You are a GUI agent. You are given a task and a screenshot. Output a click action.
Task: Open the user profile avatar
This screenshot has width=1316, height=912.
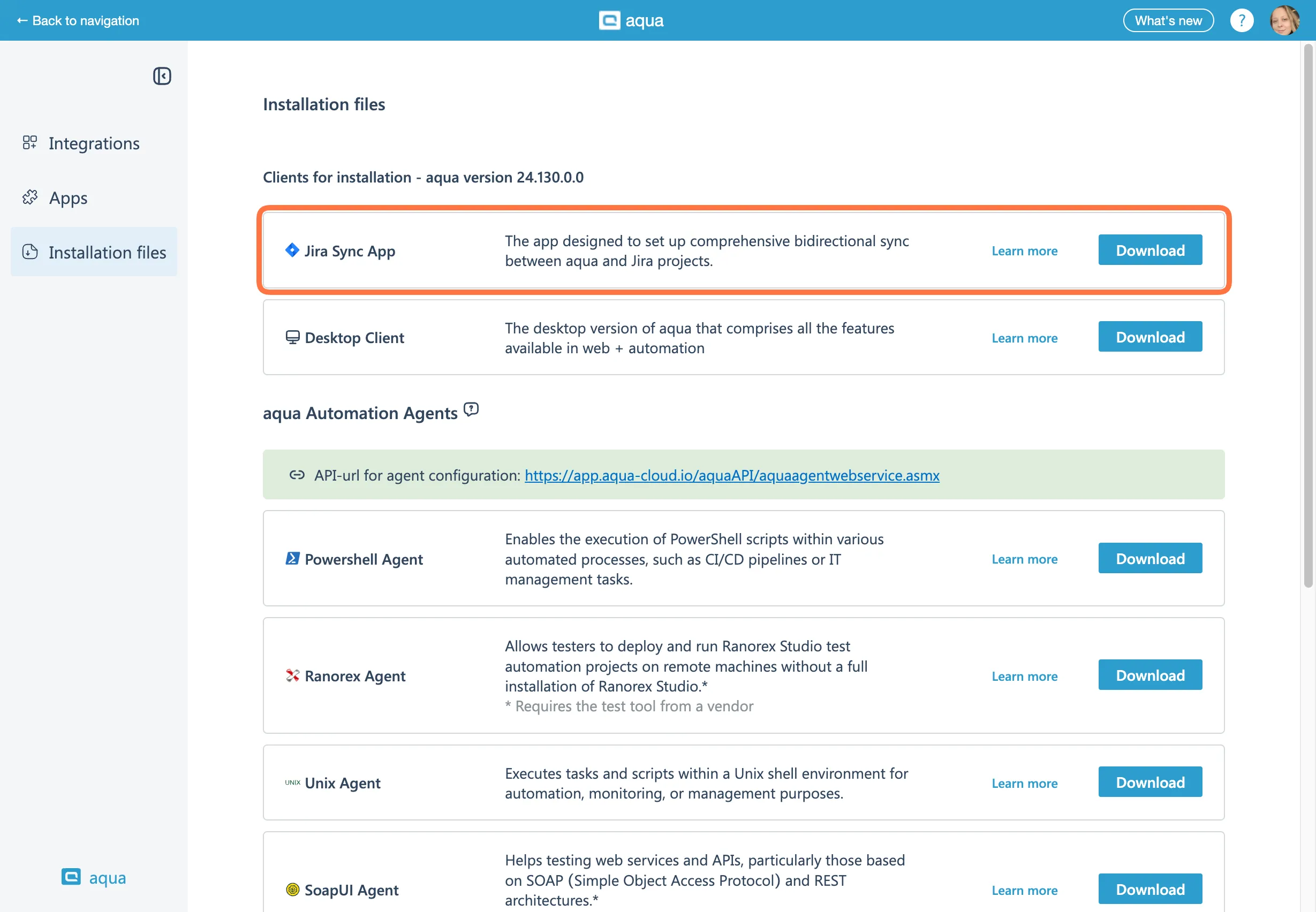tap(1284, 20)
